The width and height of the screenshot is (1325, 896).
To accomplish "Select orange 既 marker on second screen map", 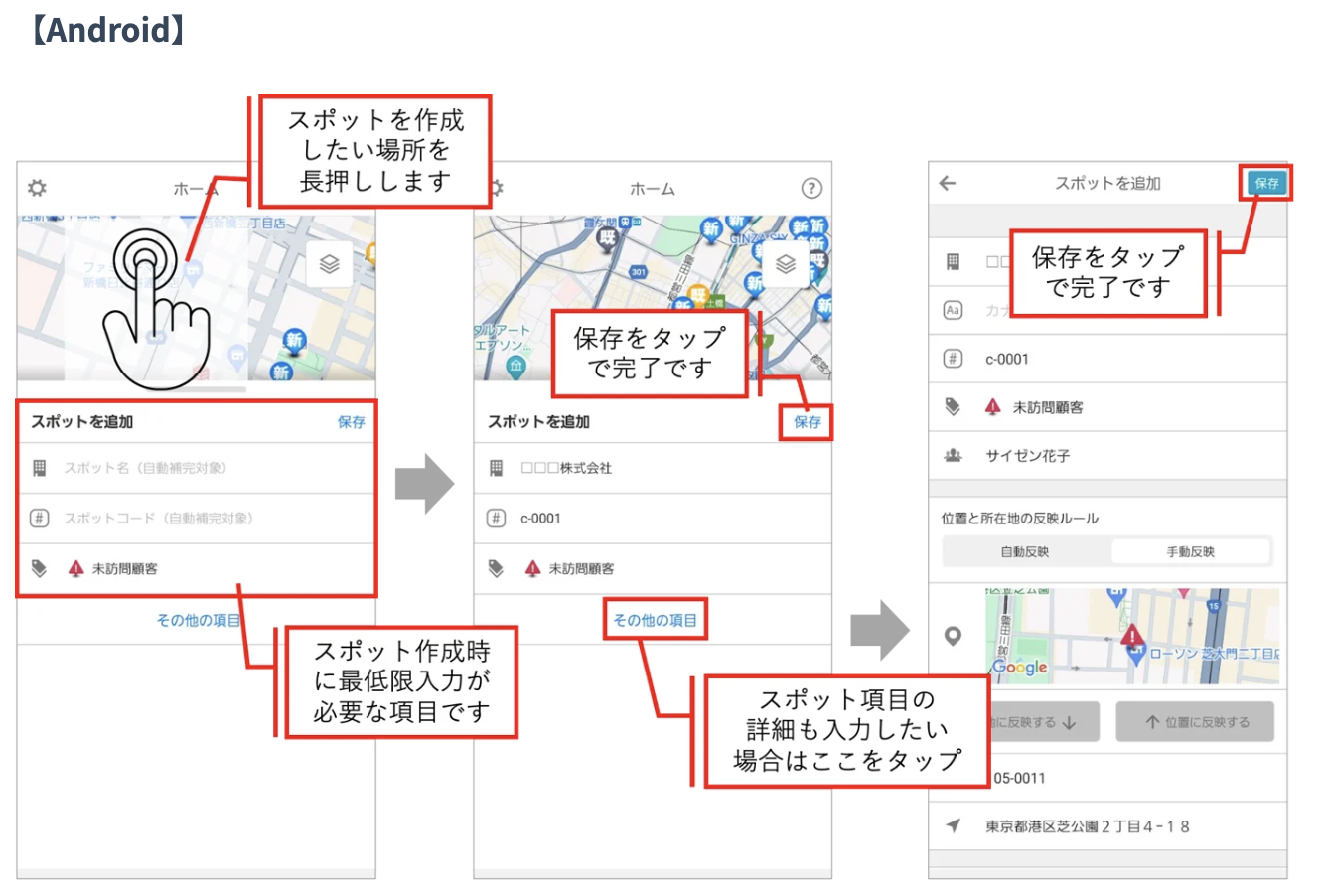I will [698, 294].
